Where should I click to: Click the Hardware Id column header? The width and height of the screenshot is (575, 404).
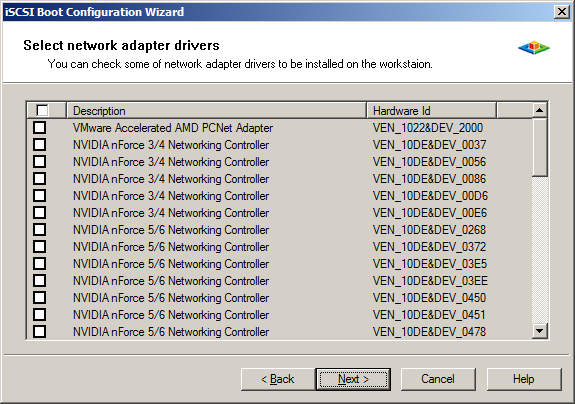431,110
